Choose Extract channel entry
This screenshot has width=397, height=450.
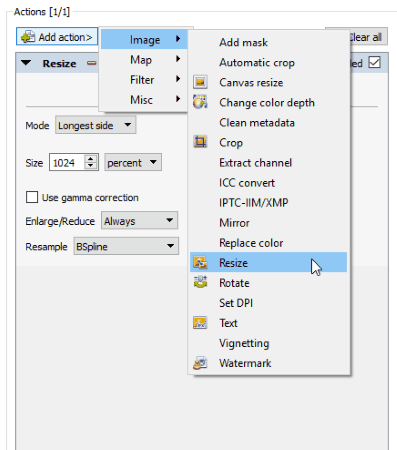click(x=268, y=162)
